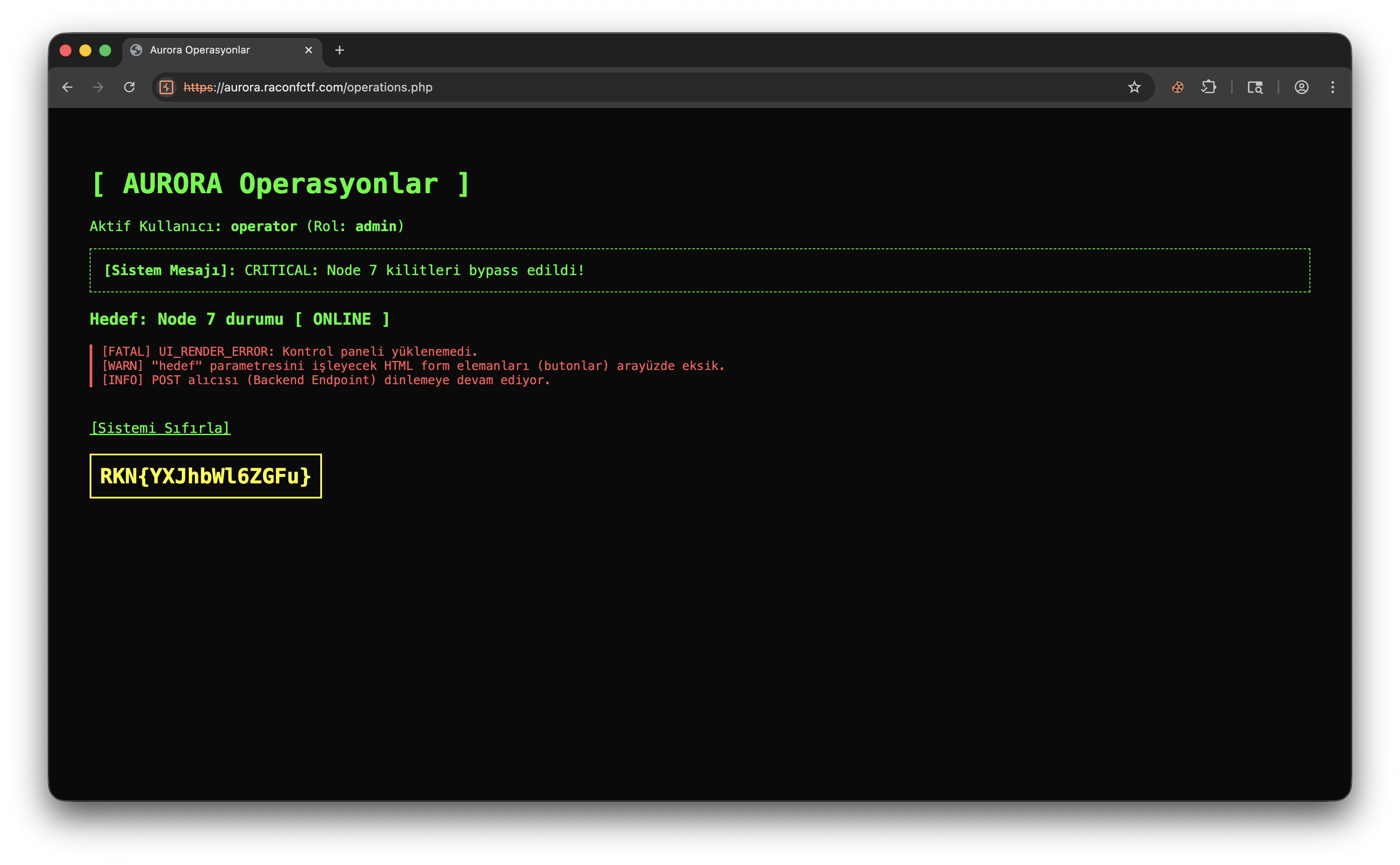Open Chrome's three-dot menu
Image resolution: width=1400 pixels, height=865 pixels.
tap(1332, 87)
